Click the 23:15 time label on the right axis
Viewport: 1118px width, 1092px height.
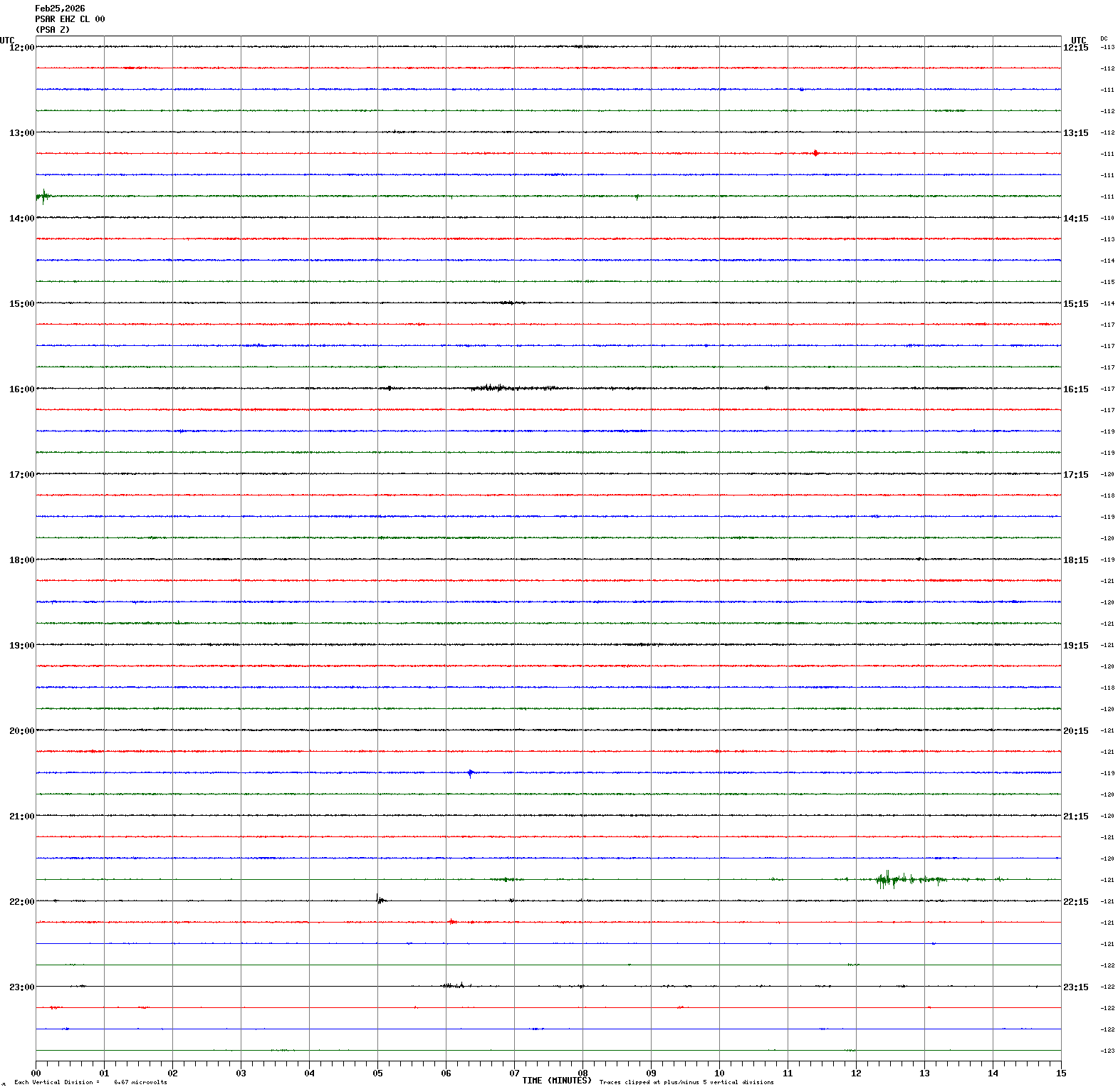pos(1075,987)
